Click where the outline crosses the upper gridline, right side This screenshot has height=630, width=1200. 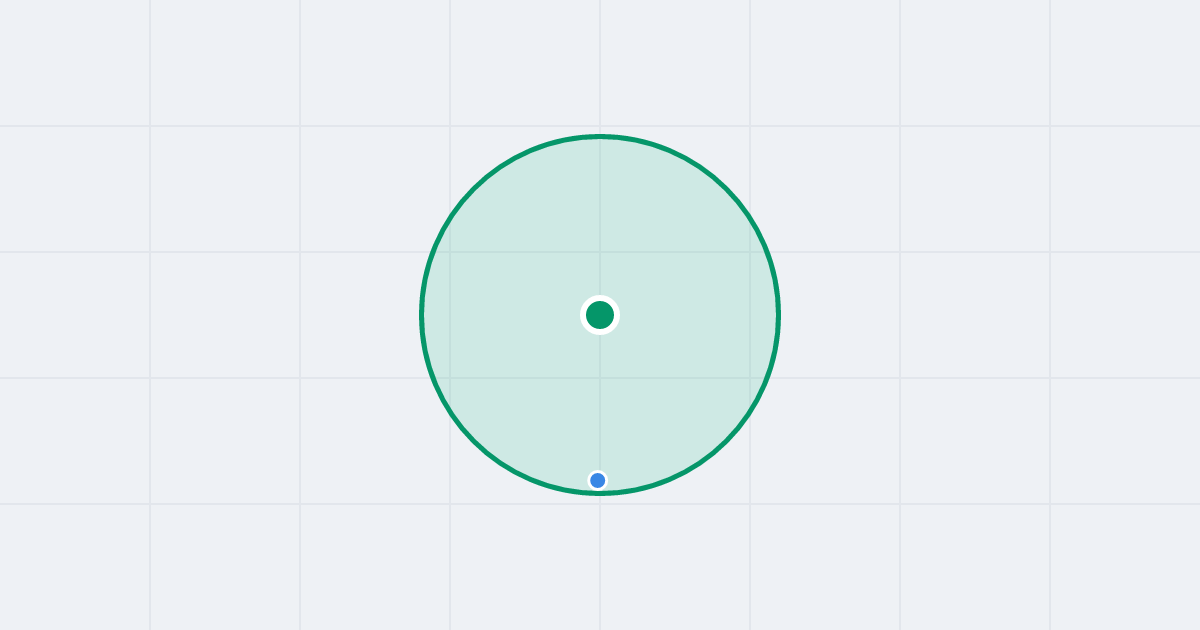click(768, 252)
